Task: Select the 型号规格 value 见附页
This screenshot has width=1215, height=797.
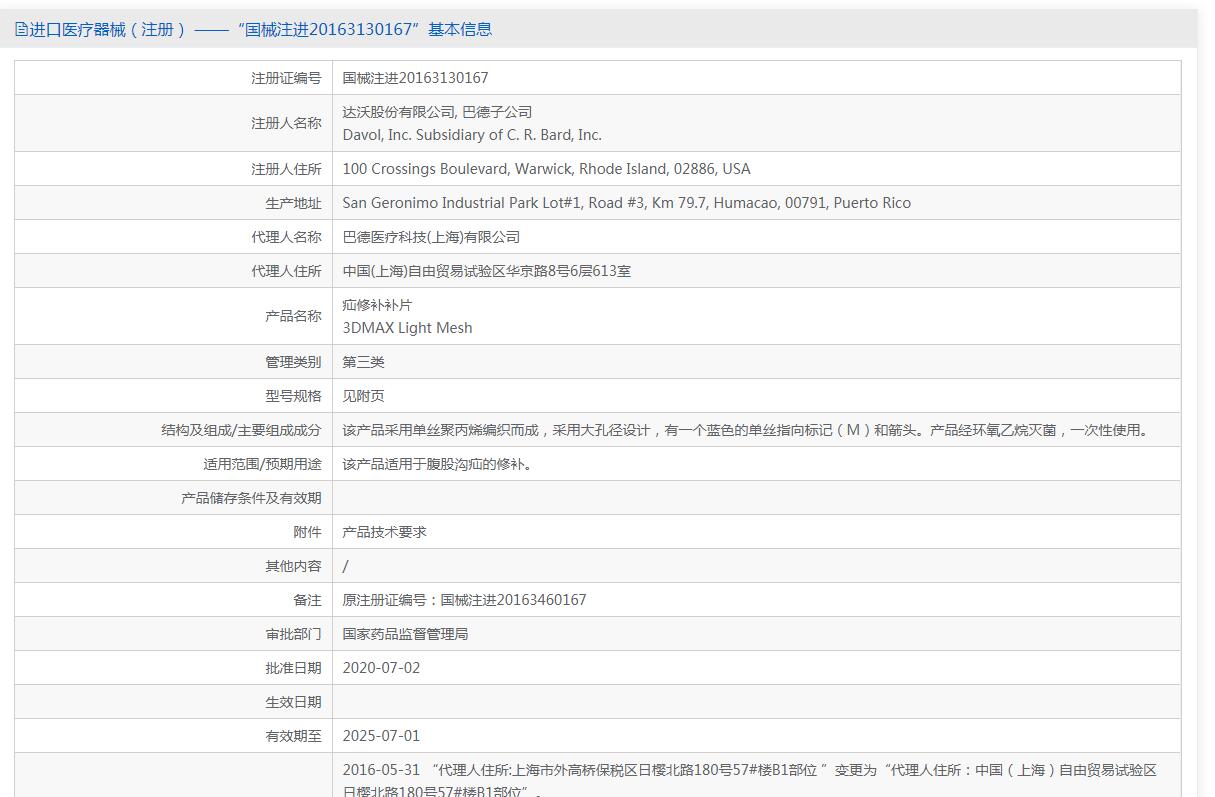Action: point(363,396)
